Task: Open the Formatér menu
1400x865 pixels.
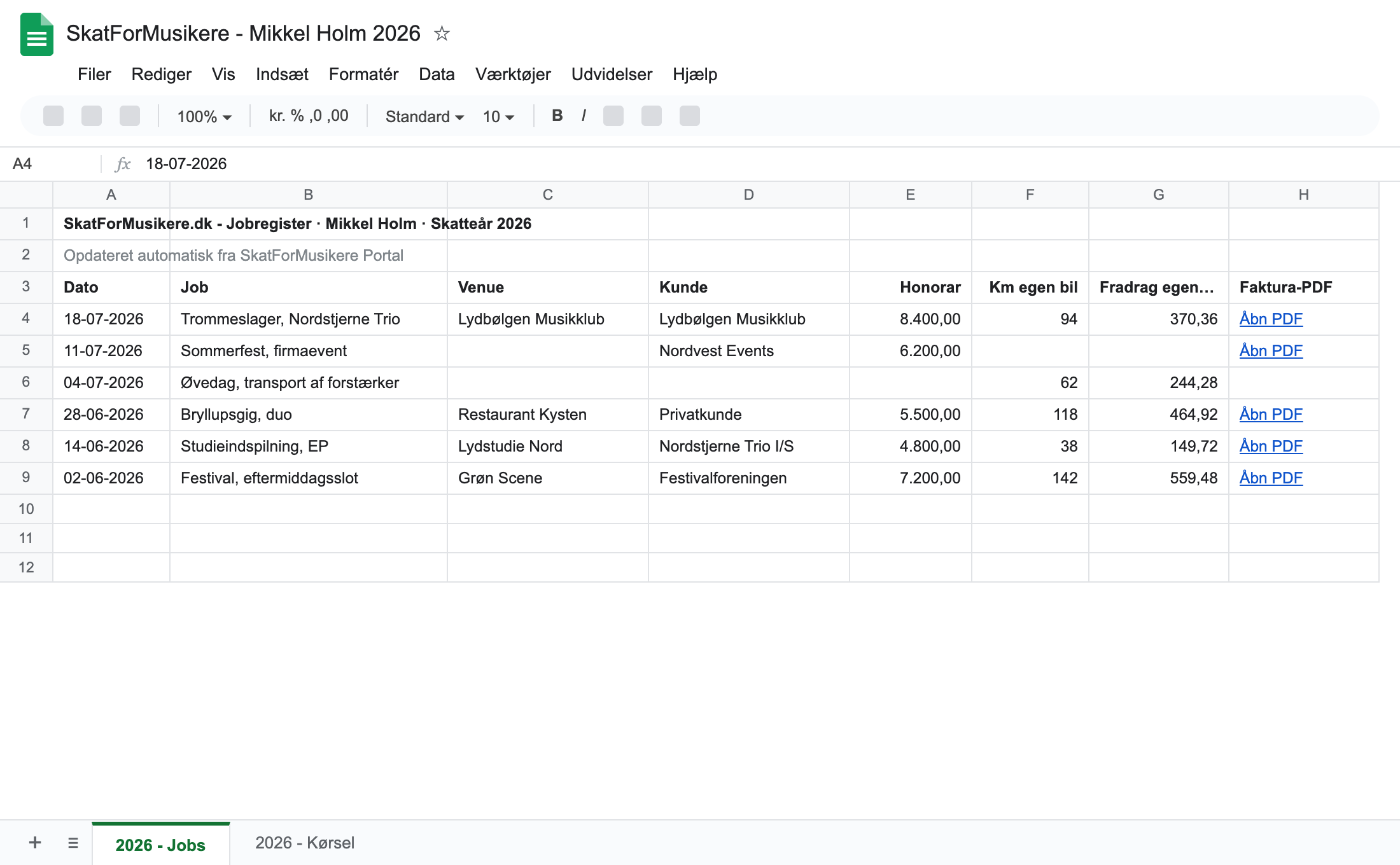Action: click(363, 74)
